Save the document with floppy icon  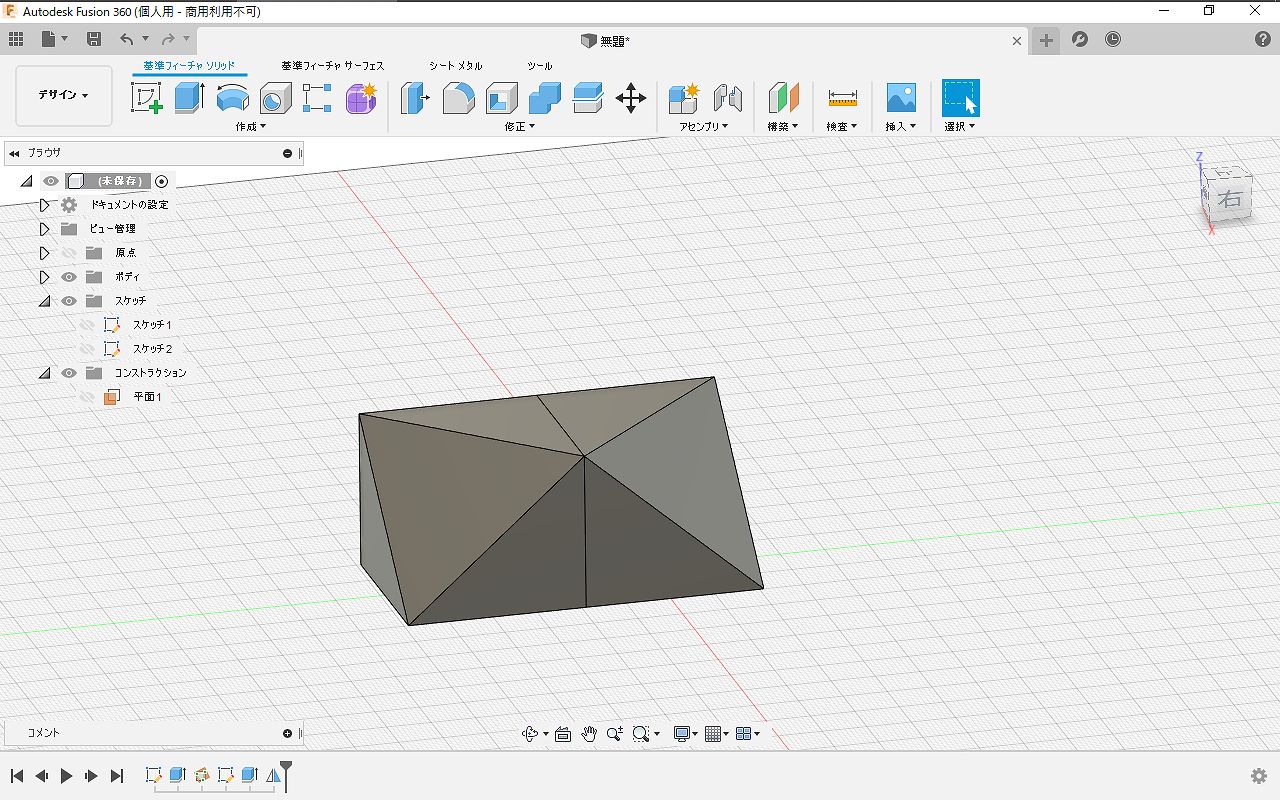pos(94,39)
